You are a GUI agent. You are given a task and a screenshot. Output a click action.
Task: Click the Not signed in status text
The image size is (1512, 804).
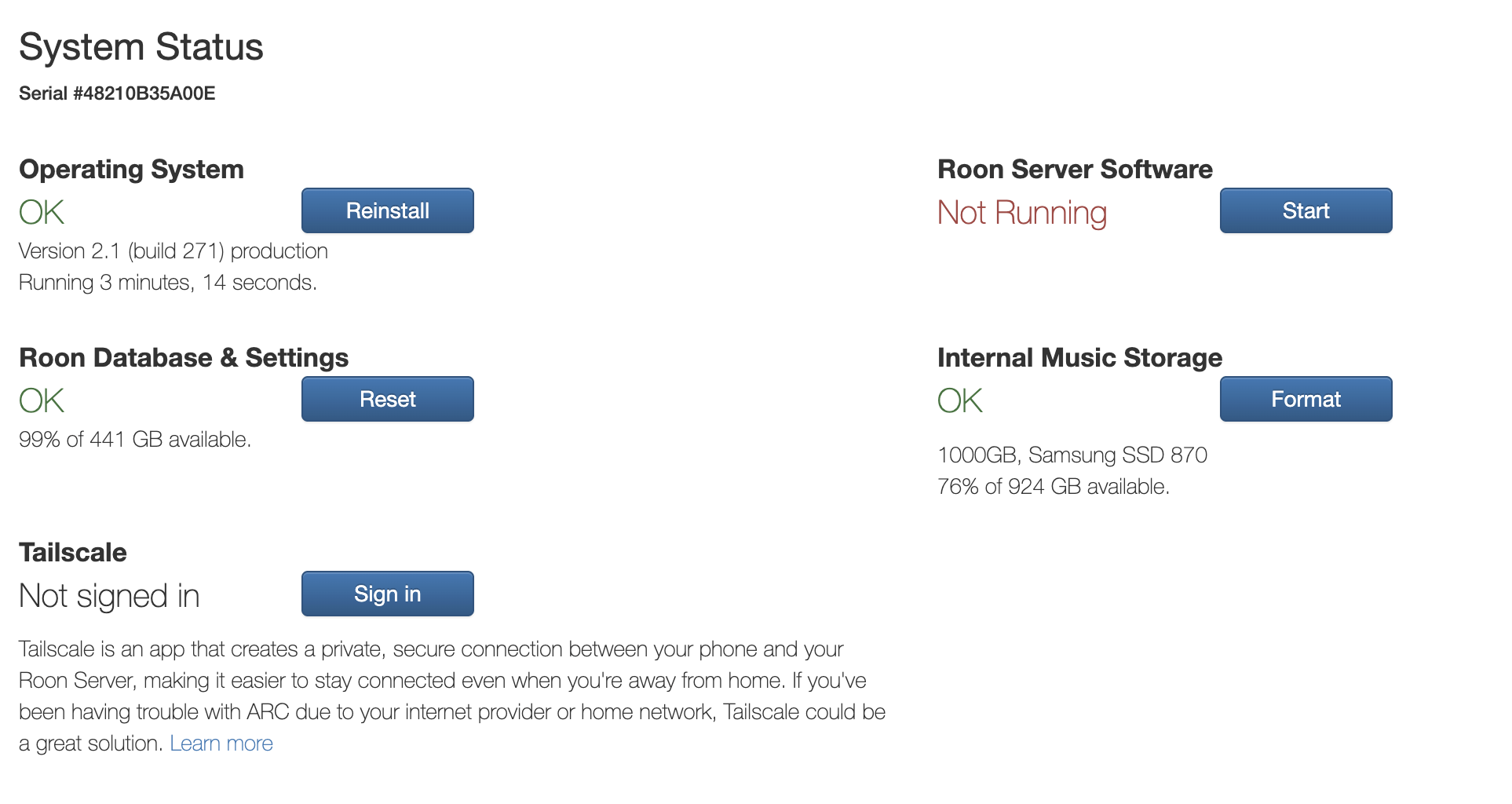pos(109,596)
